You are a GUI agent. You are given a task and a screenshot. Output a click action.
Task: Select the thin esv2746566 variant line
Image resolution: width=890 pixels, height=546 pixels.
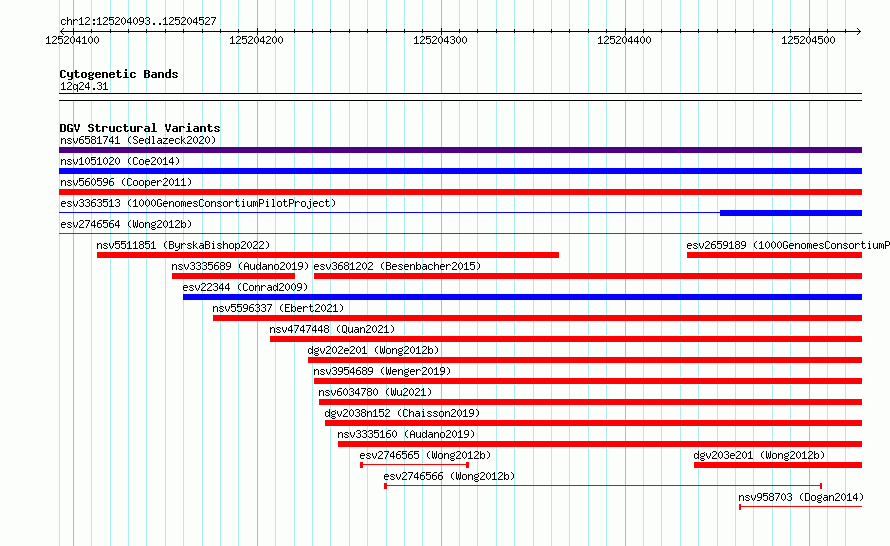point(603,486)
